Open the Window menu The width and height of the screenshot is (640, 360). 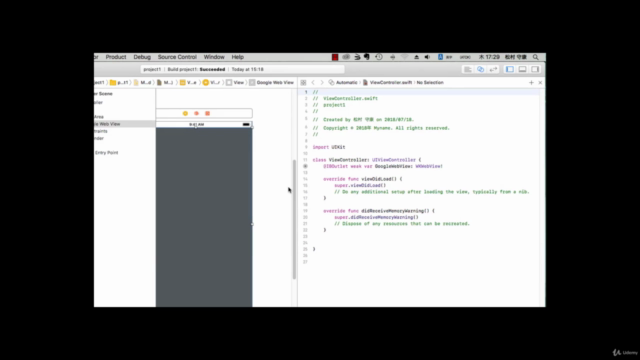[x=214, y=57]
